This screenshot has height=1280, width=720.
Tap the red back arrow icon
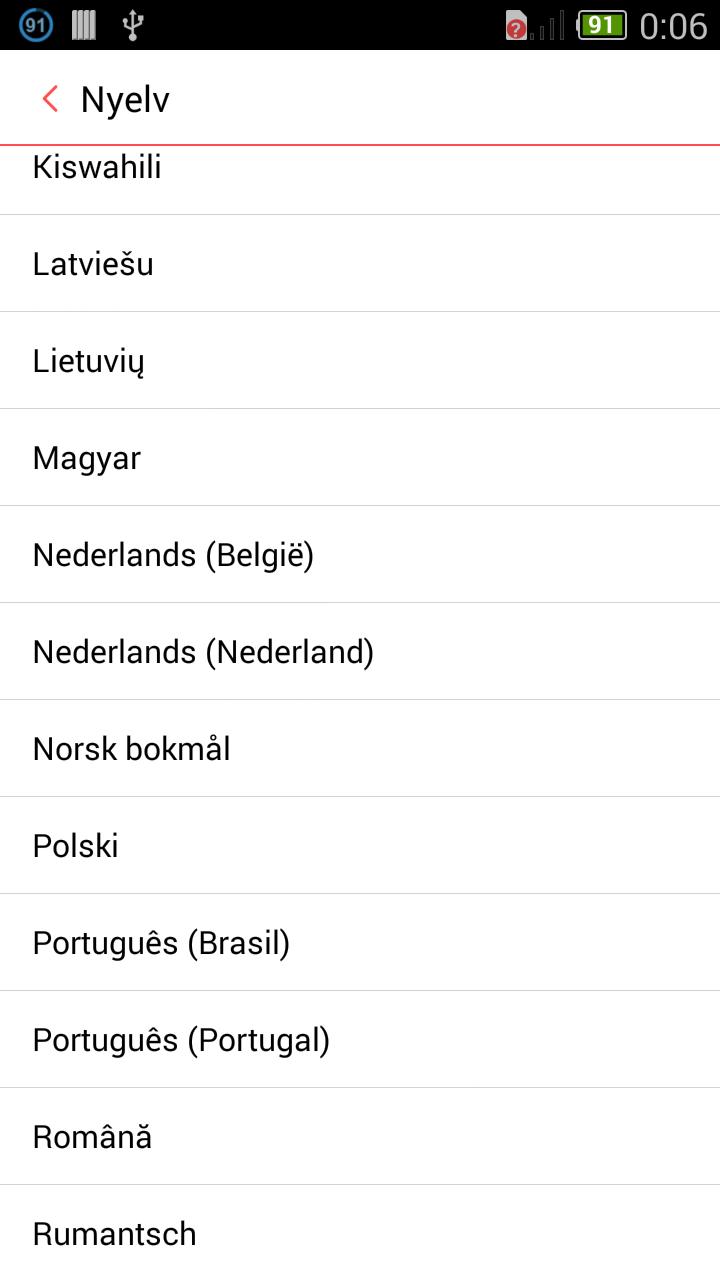tap(50, 99)
